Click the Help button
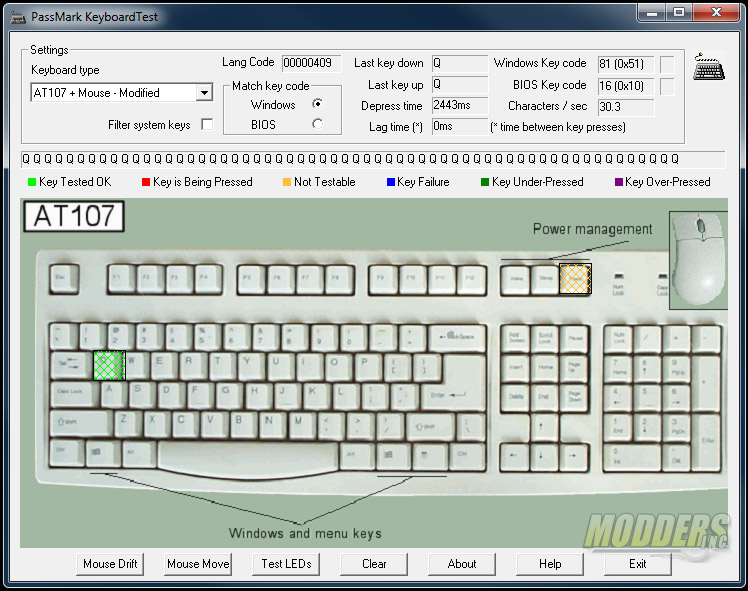This screenshot has height=591, width=748. tap(550, 564)
